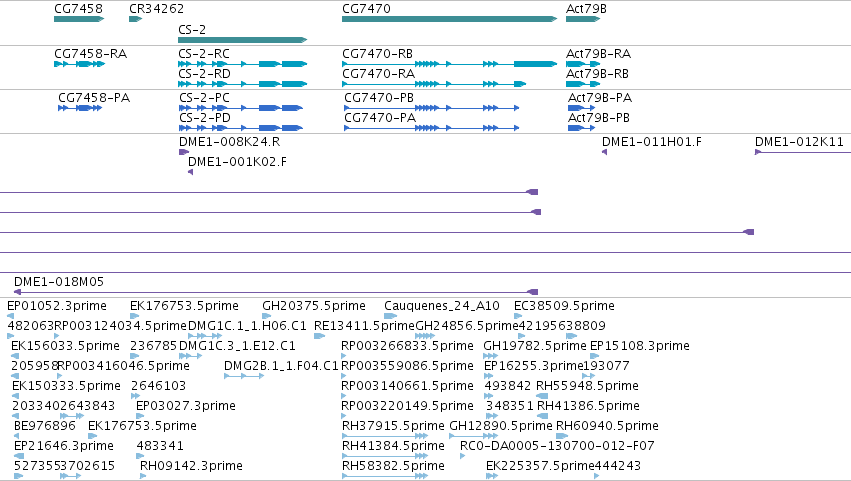Select the Act79B-RB transcript glyph
Screen dimensions: 851x481
583,84
